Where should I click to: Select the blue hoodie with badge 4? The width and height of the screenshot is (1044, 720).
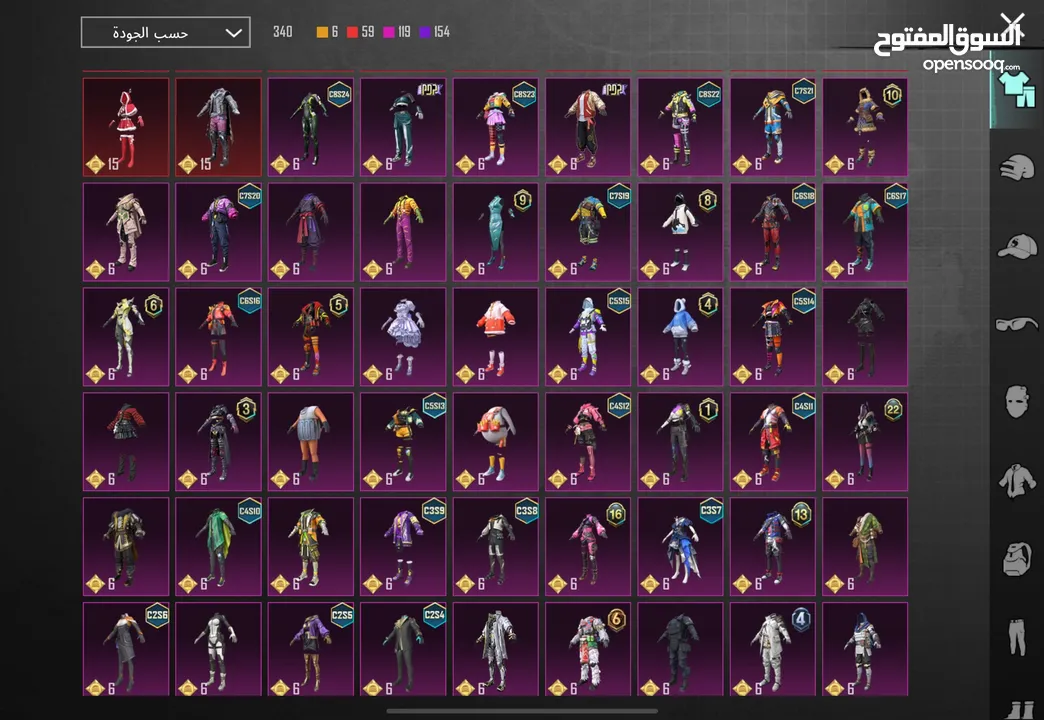click(680, 337)
